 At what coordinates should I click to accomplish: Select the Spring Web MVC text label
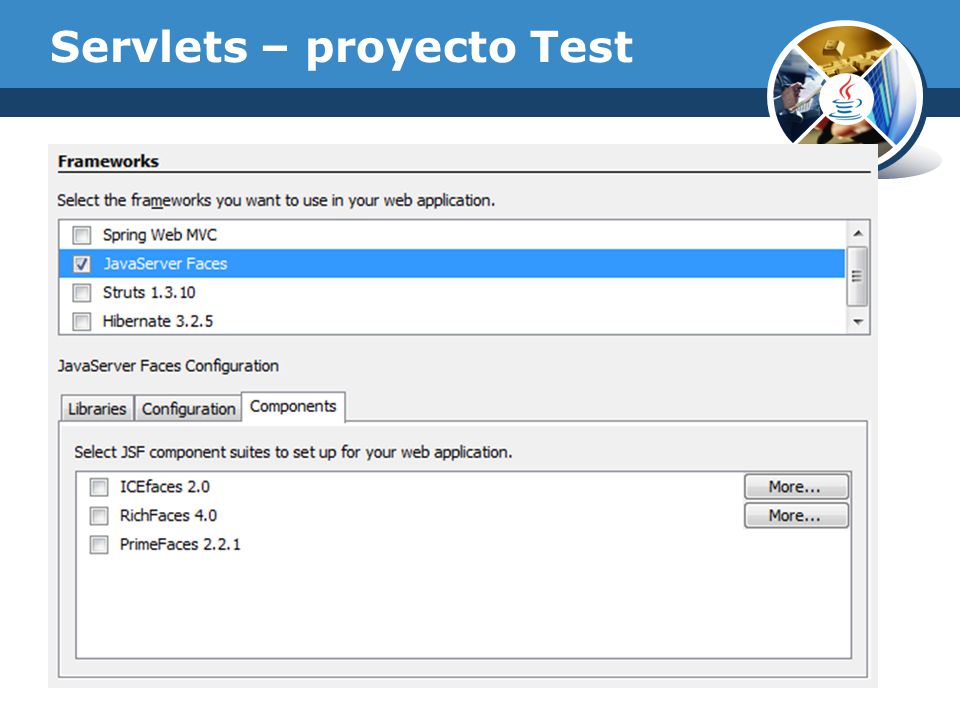pyautogui.click(x=160, y=235)
